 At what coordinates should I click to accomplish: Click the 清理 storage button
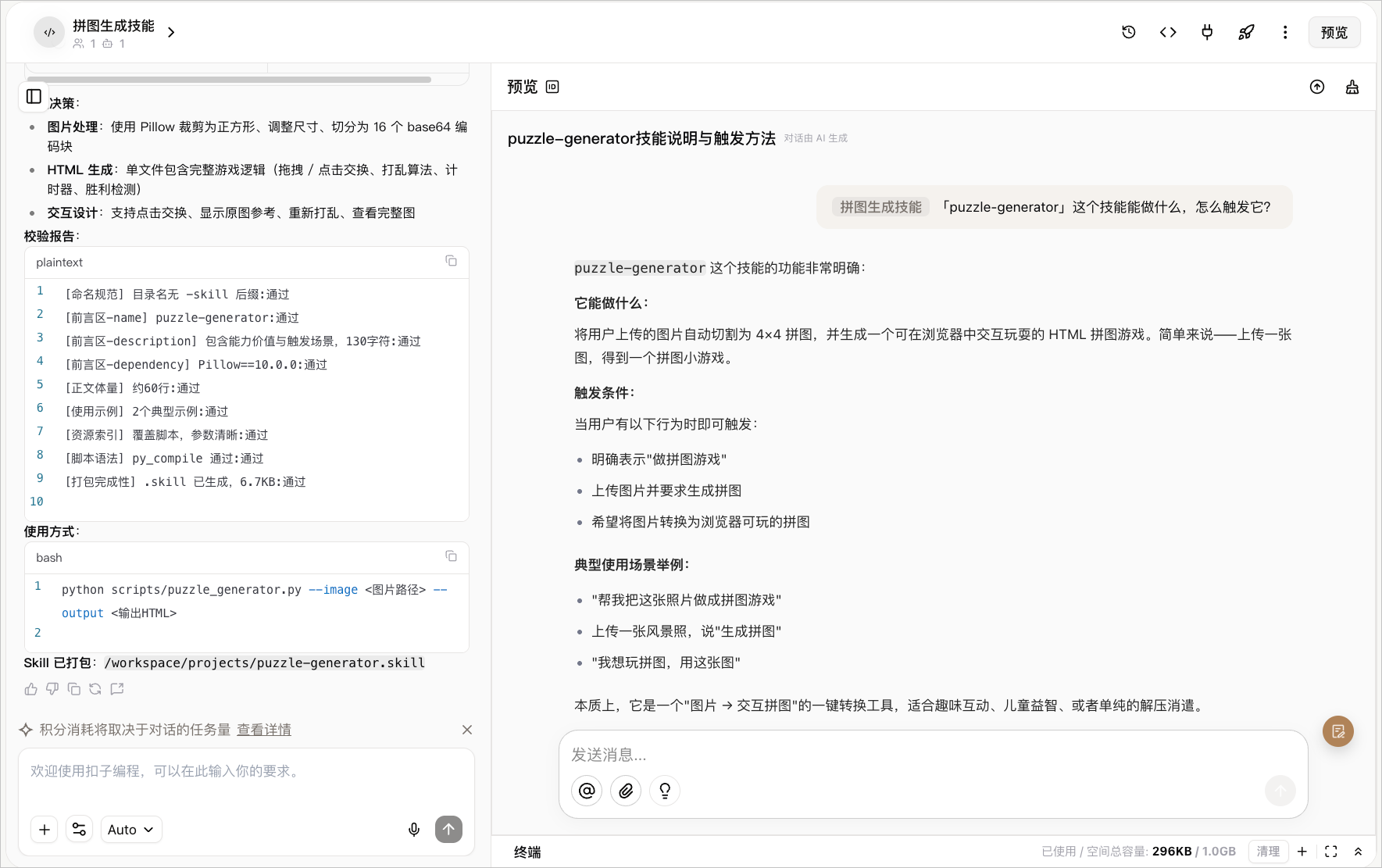[1268, 852]
